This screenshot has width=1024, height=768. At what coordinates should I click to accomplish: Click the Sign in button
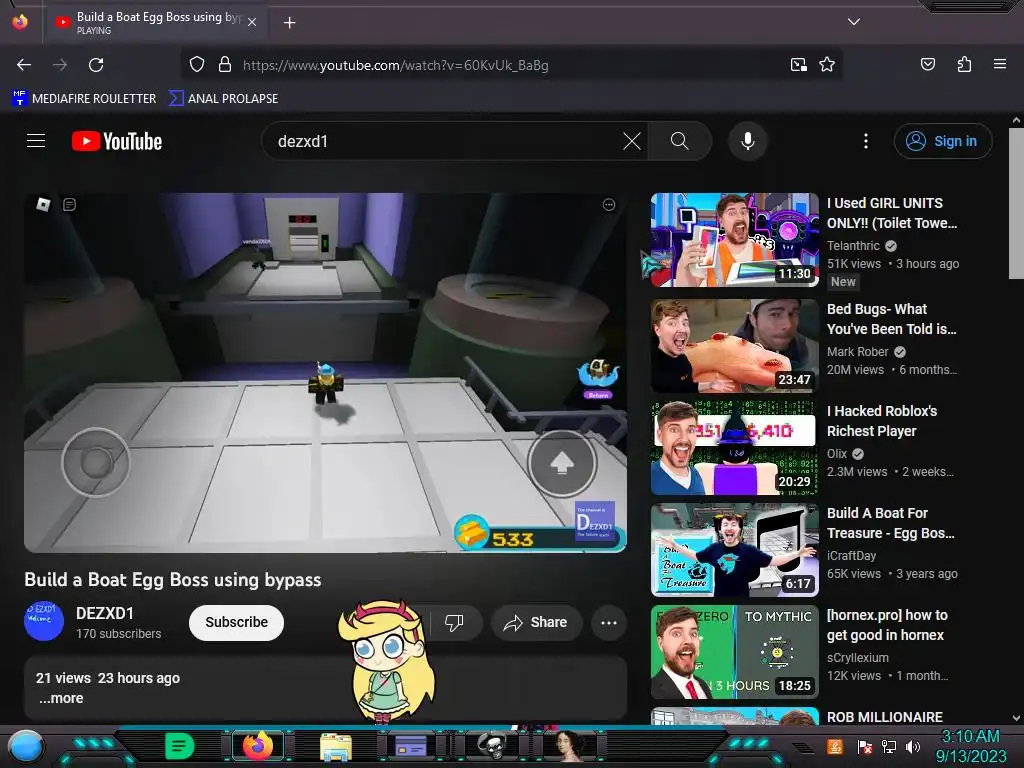(942, 141)
